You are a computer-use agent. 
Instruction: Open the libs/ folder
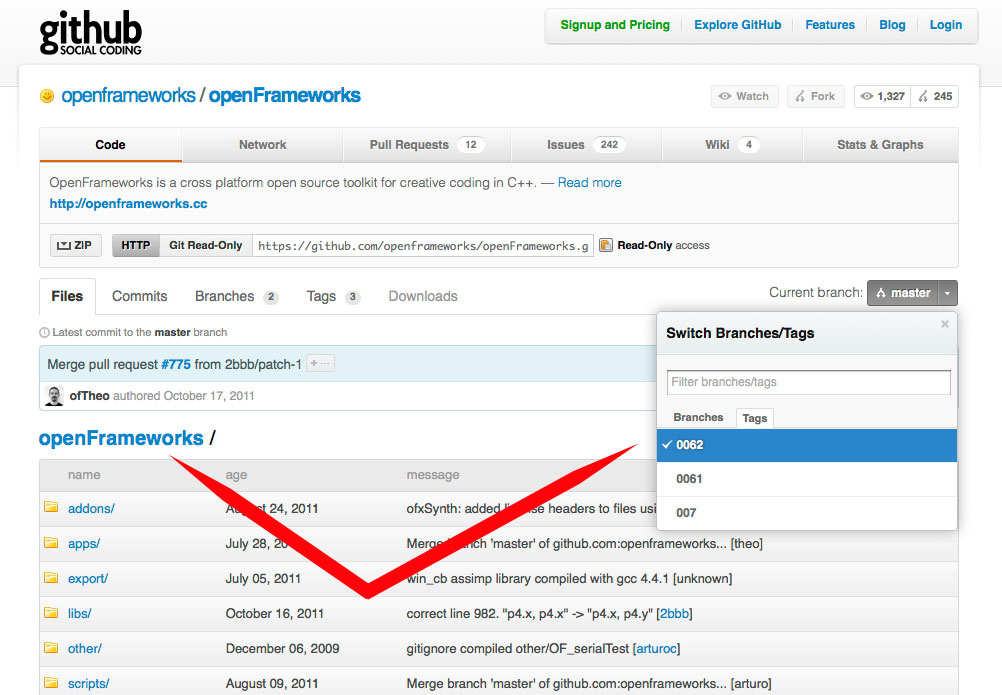tap(79, 614)
